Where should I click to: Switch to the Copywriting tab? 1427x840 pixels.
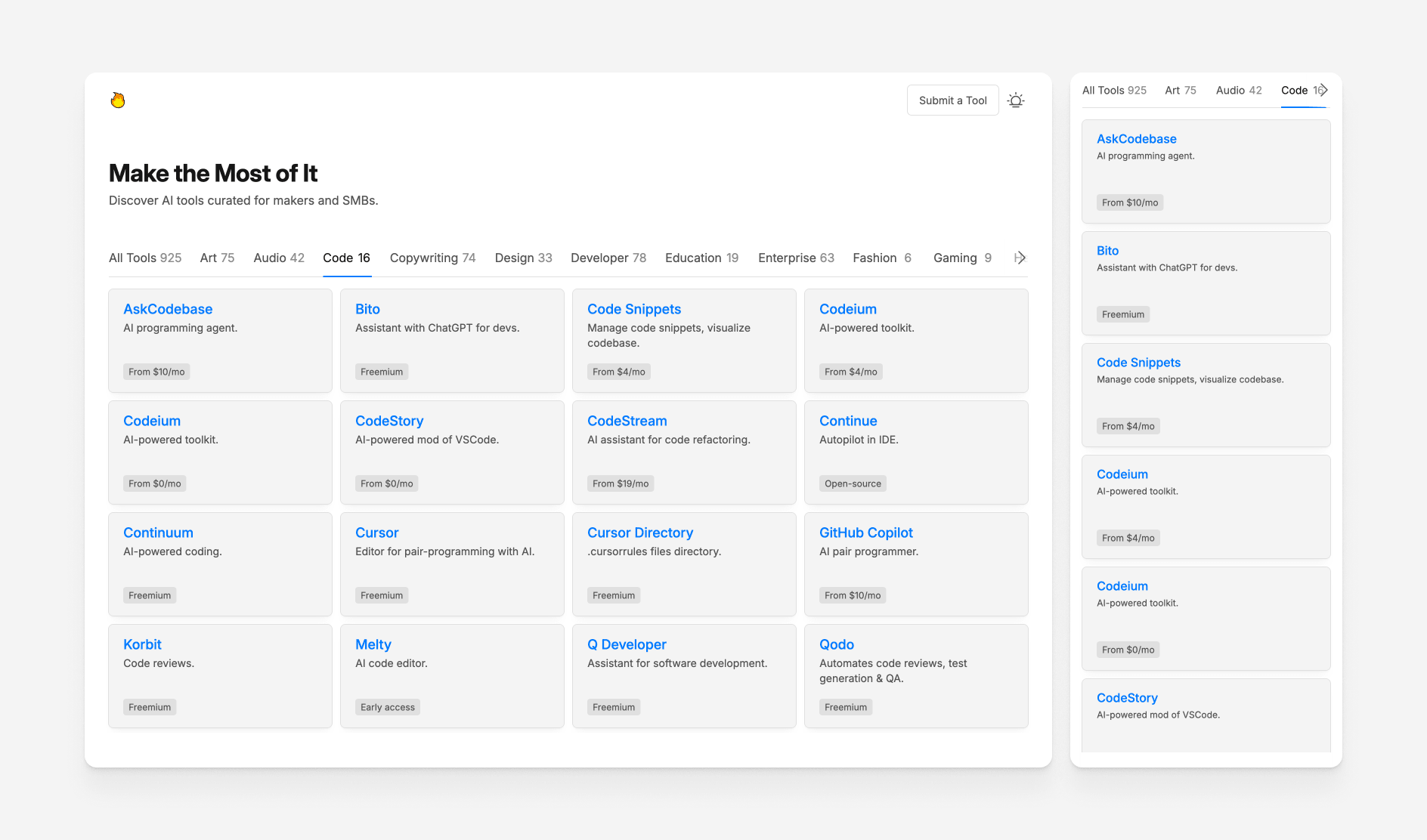coord(432,258)
